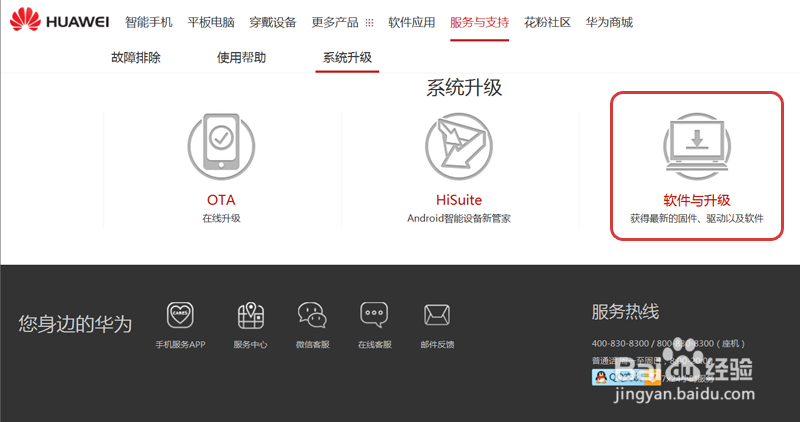The image size is (800, 422).
Task: Open the 智能手机 menu
Action: point(148,22)
